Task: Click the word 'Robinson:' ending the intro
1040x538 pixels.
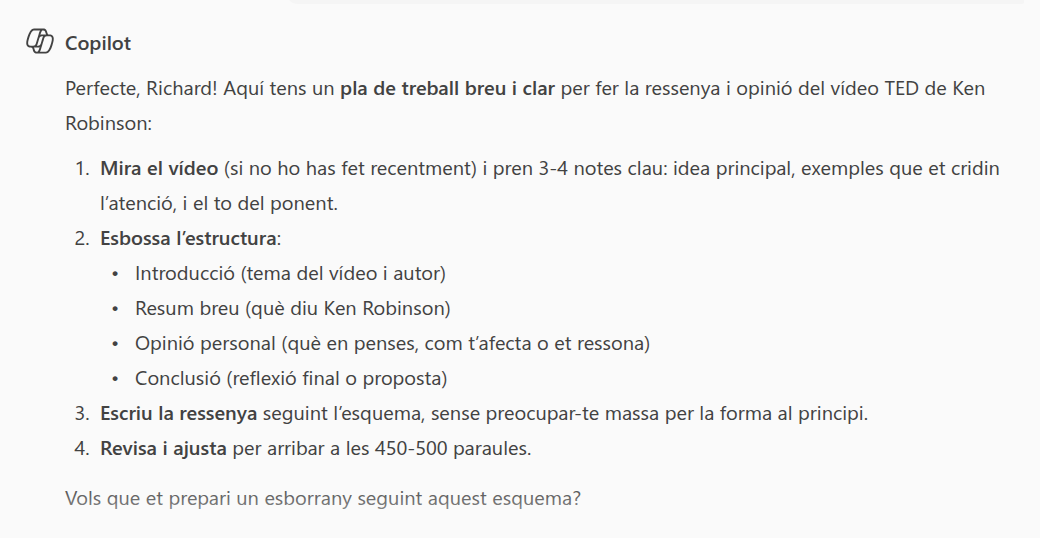Action: tap(109, 123)
